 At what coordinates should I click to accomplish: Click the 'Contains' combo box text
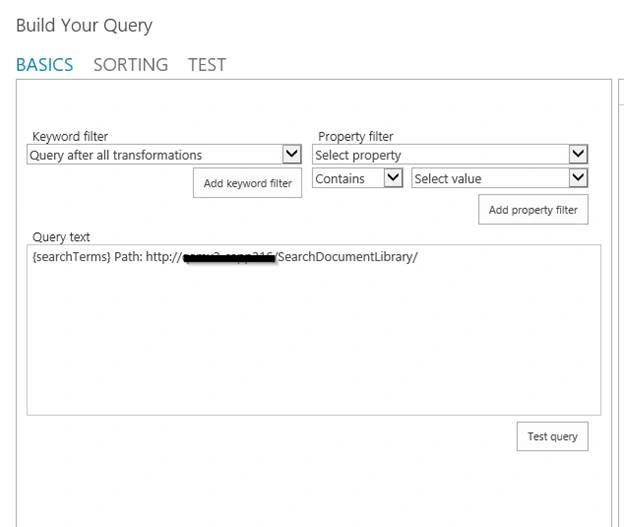pos(340,179)
